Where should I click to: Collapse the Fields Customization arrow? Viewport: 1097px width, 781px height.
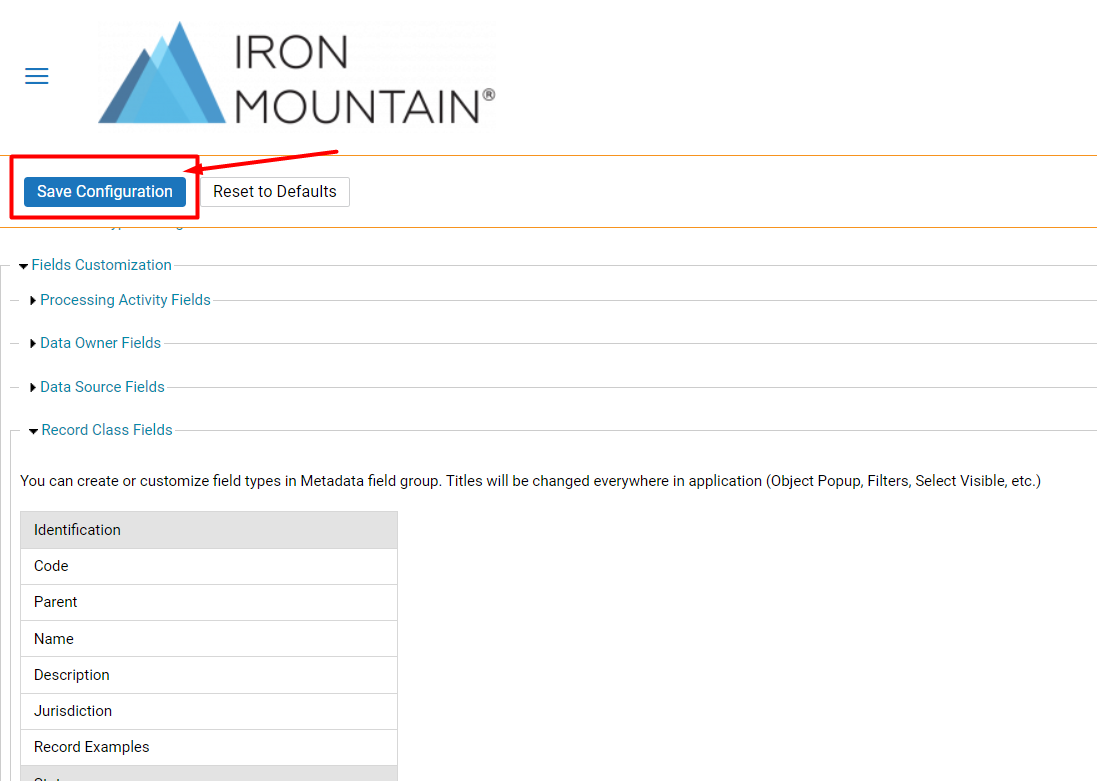click(x=24, y=266)
